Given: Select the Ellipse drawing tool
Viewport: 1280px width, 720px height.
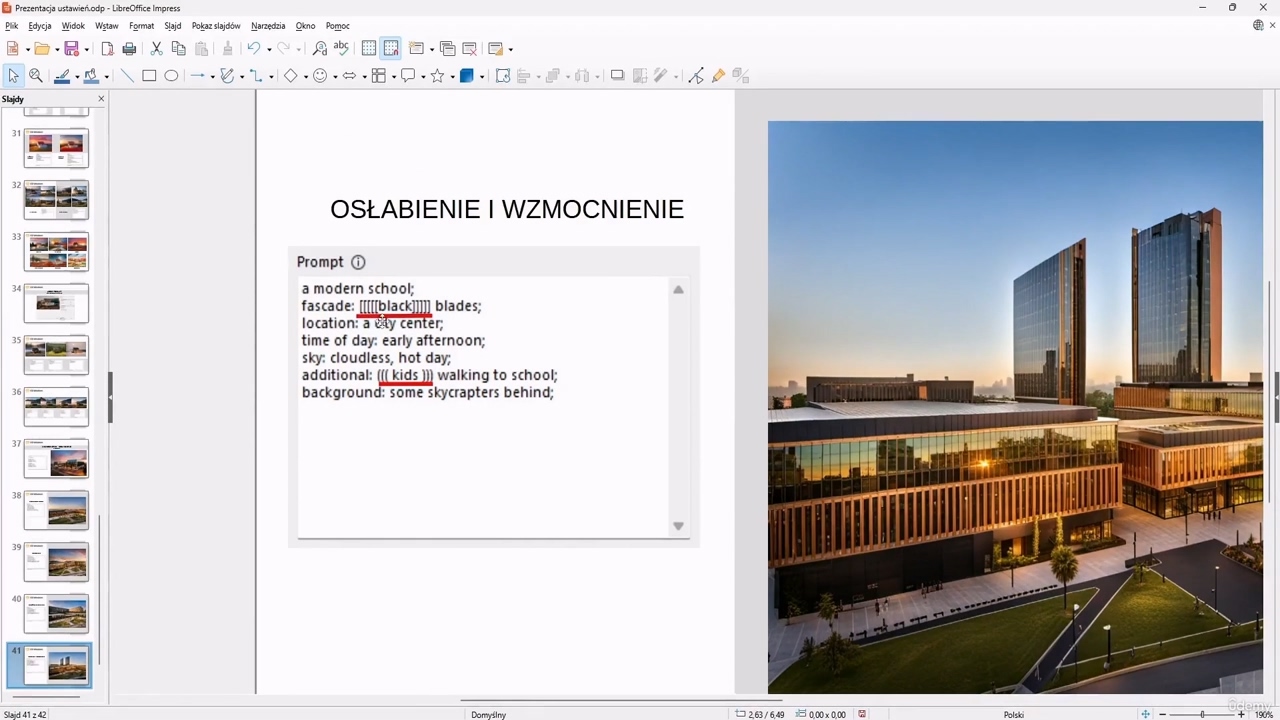Looking at the screenshot, I should click(171, 76).
